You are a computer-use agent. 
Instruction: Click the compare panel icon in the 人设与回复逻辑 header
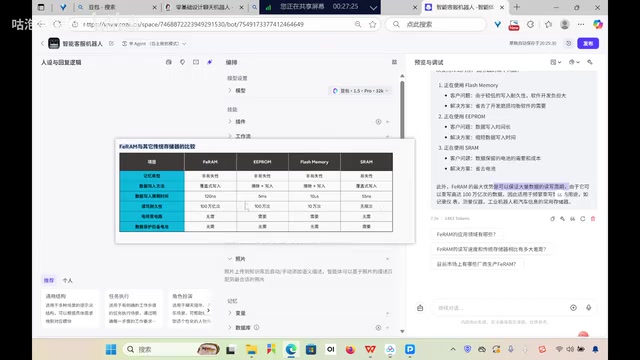[196, 62]
